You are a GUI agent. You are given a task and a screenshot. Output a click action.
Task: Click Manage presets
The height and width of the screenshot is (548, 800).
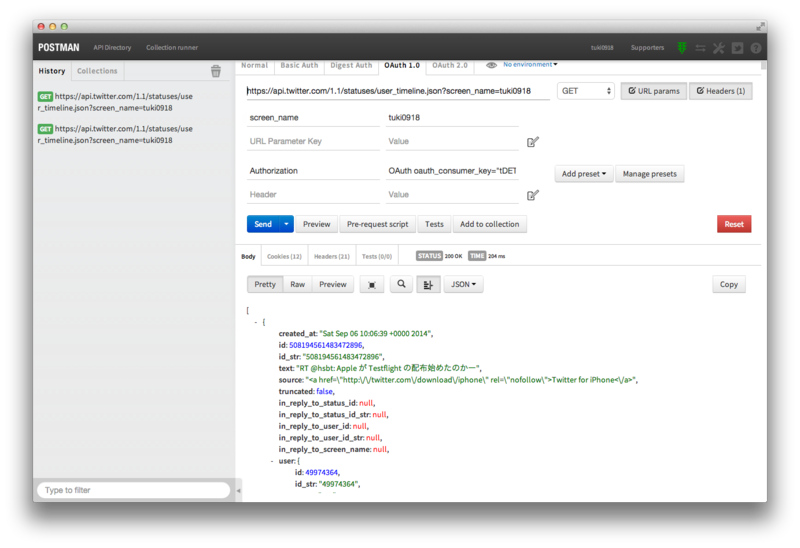point(649,174)
